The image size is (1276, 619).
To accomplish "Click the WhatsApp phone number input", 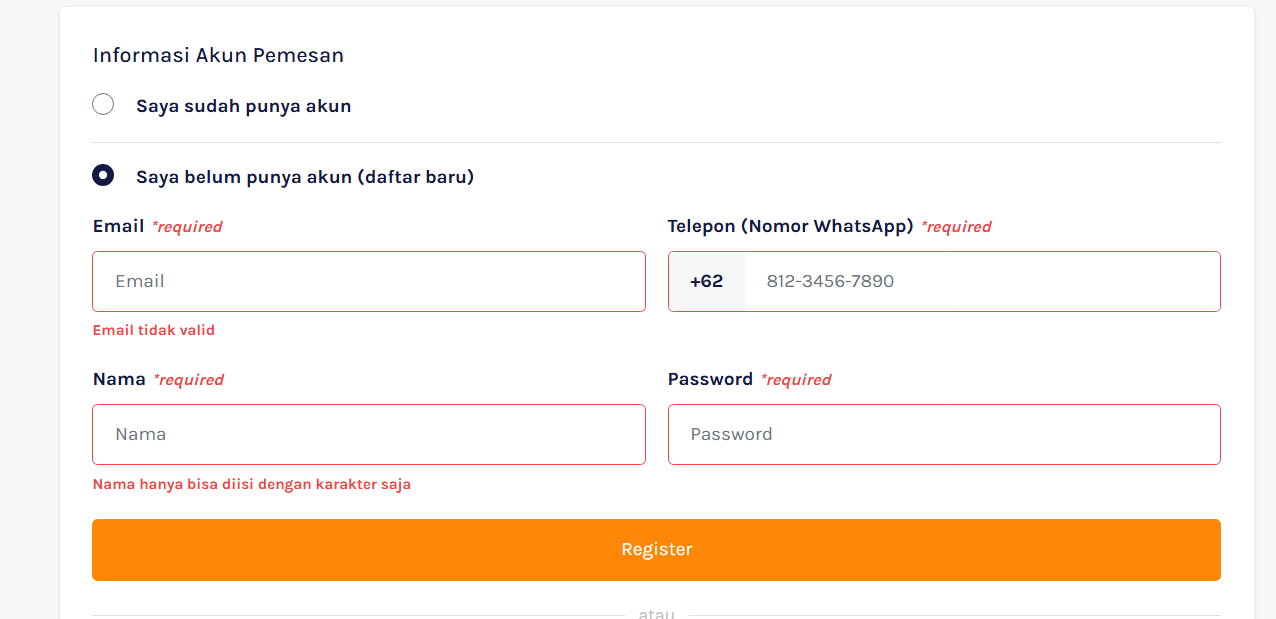I will (980, 281).
